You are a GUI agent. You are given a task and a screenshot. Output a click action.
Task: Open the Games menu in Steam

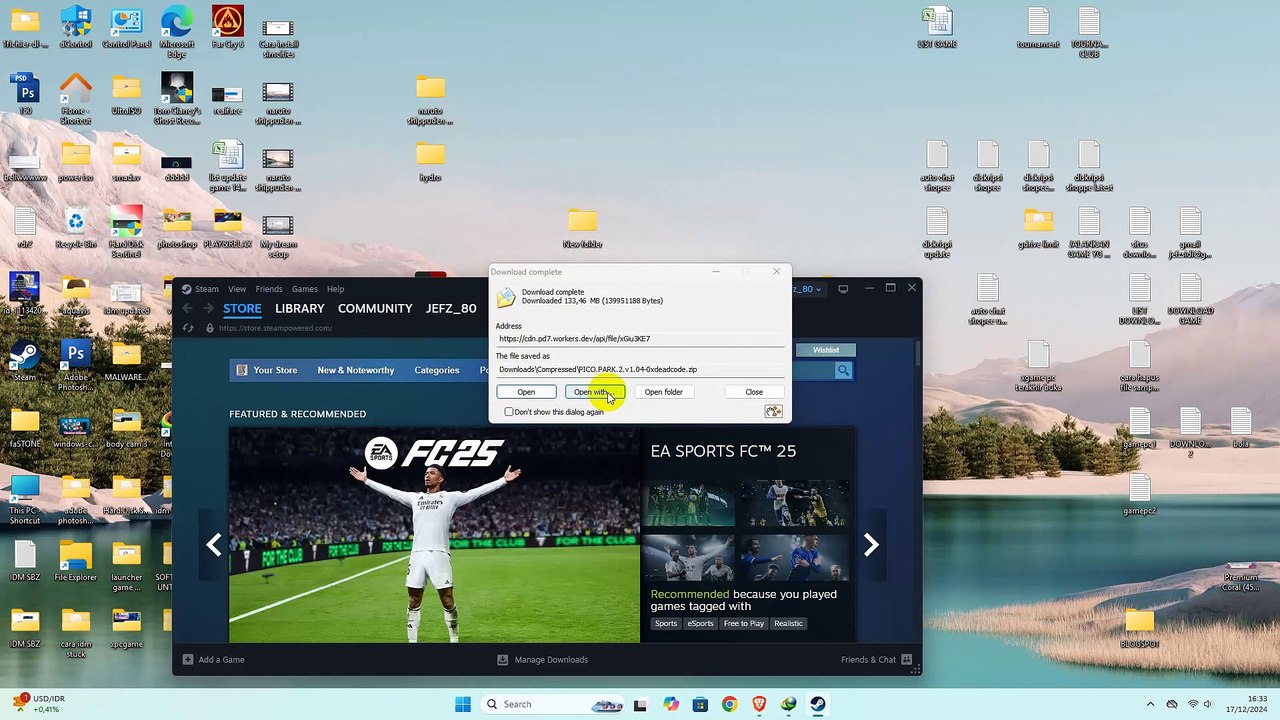tap(305, 289)
